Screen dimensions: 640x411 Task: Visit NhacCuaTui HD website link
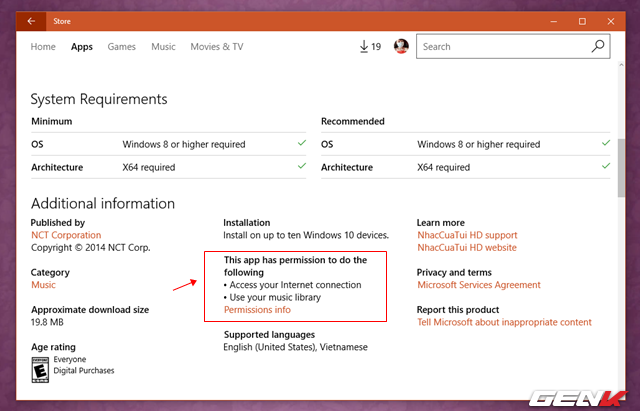tap(467, 247)
